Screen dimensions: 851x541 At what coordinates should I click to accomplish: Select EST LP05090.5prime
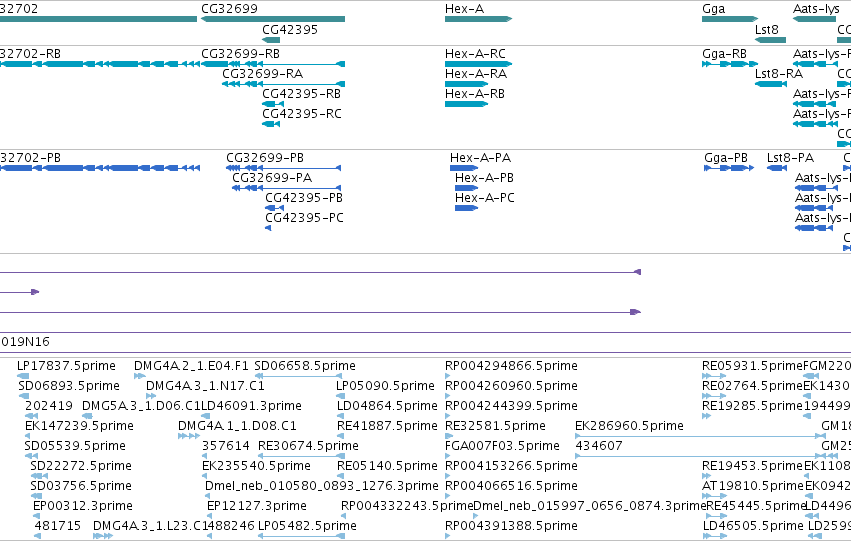(x=385, y=386)
